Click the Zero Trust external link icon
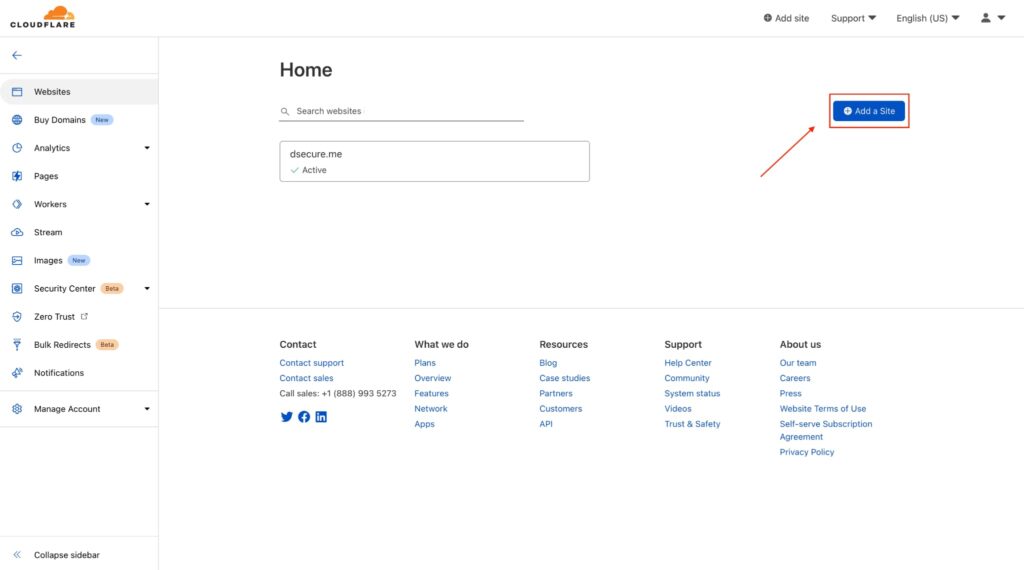Image resolution: width=1024 pixels, height=570 pixels. tap(84, 317)
